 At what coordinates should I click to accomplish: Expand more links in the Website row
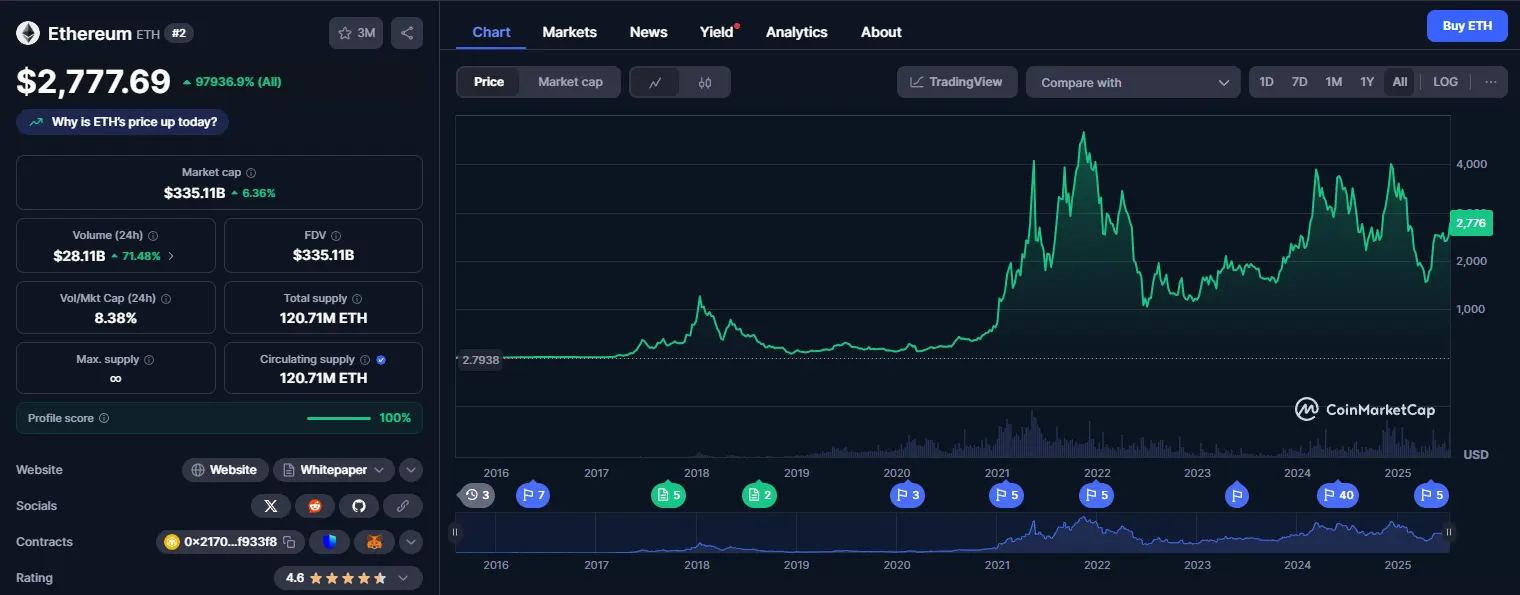[411, 470]
